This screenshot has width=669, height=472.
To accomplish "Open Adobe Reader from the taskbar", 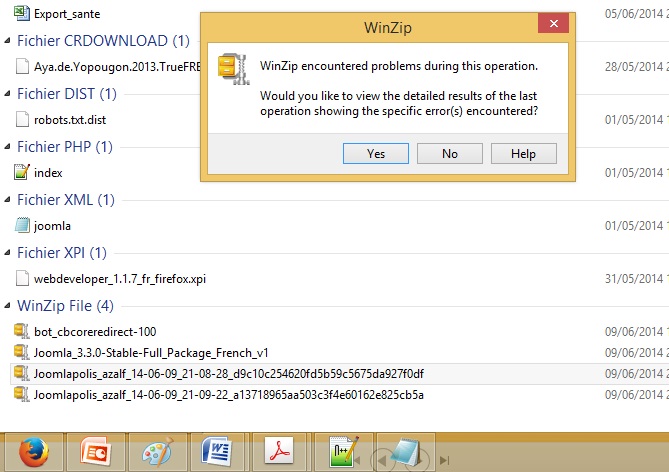I will [279, 452].
